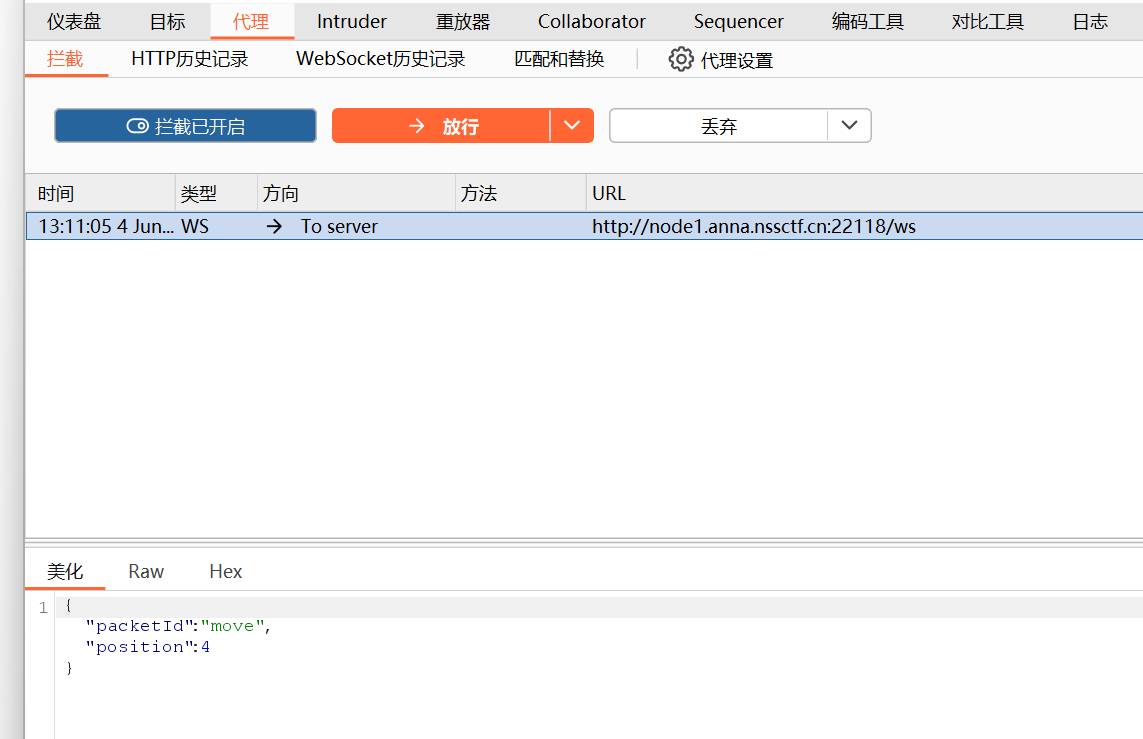Sort by the 方法 column header
The width and height of the screenshot is (1143, 739).
tap(520, 193)
